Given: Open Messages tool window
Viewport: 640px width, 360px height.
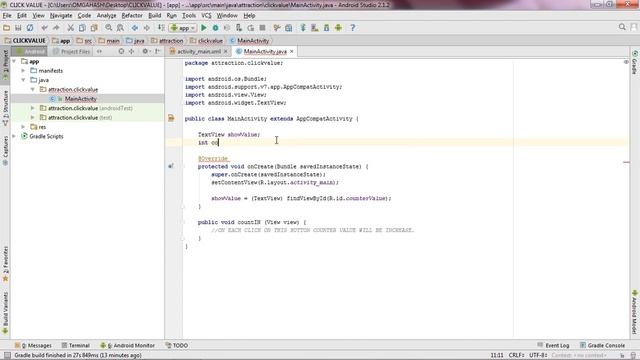Looking at the screenshot, I should pos(33,345).
